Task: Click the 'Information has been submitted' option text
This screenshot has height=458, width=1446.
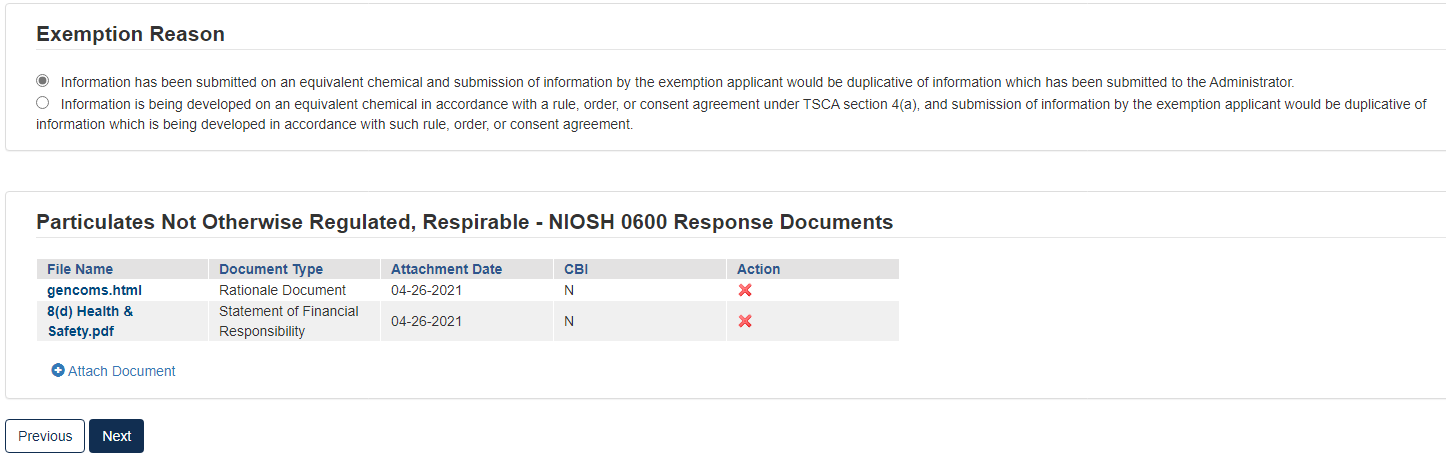Action: 677,82
